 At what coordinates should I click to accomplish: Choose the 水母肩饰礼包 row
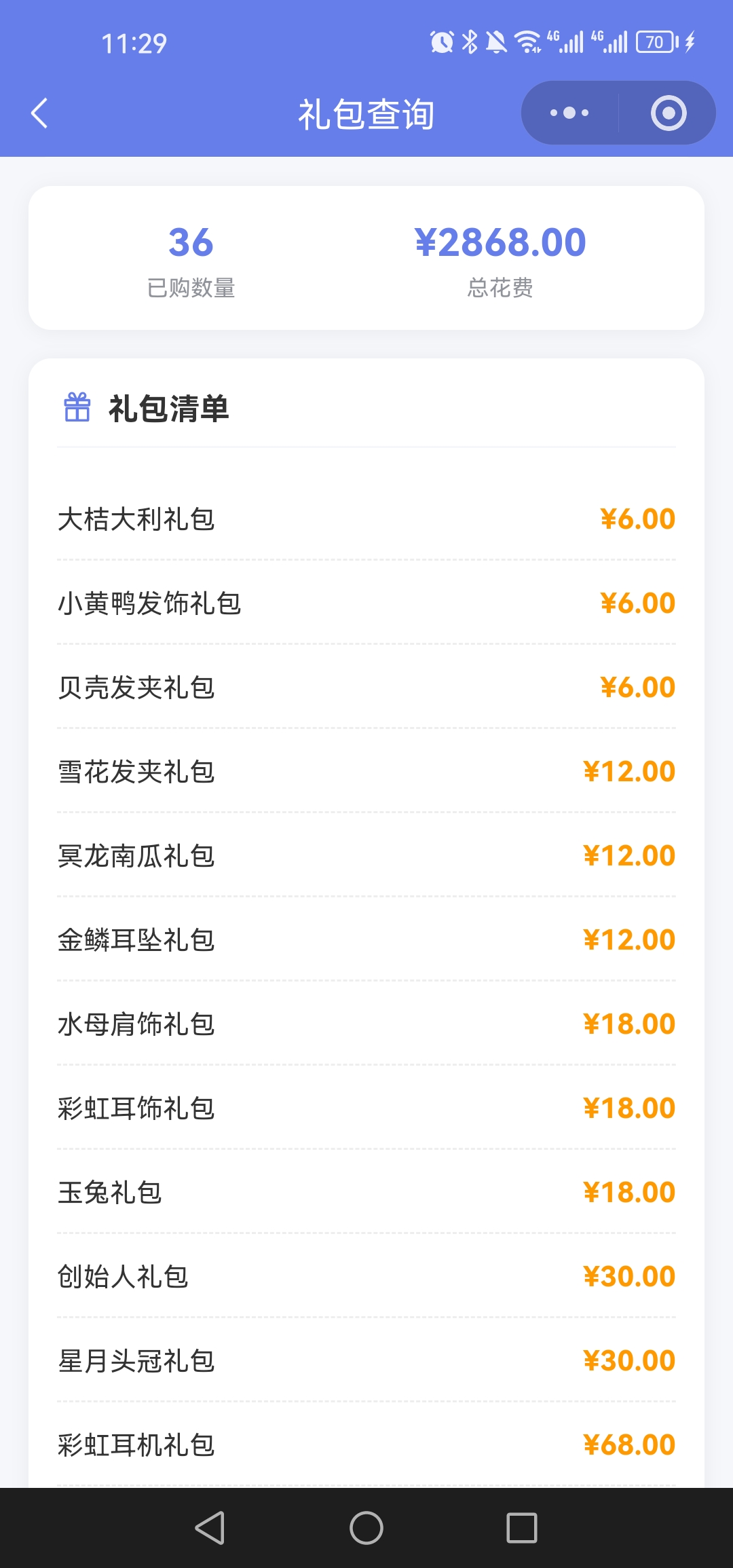(366, 1024)
